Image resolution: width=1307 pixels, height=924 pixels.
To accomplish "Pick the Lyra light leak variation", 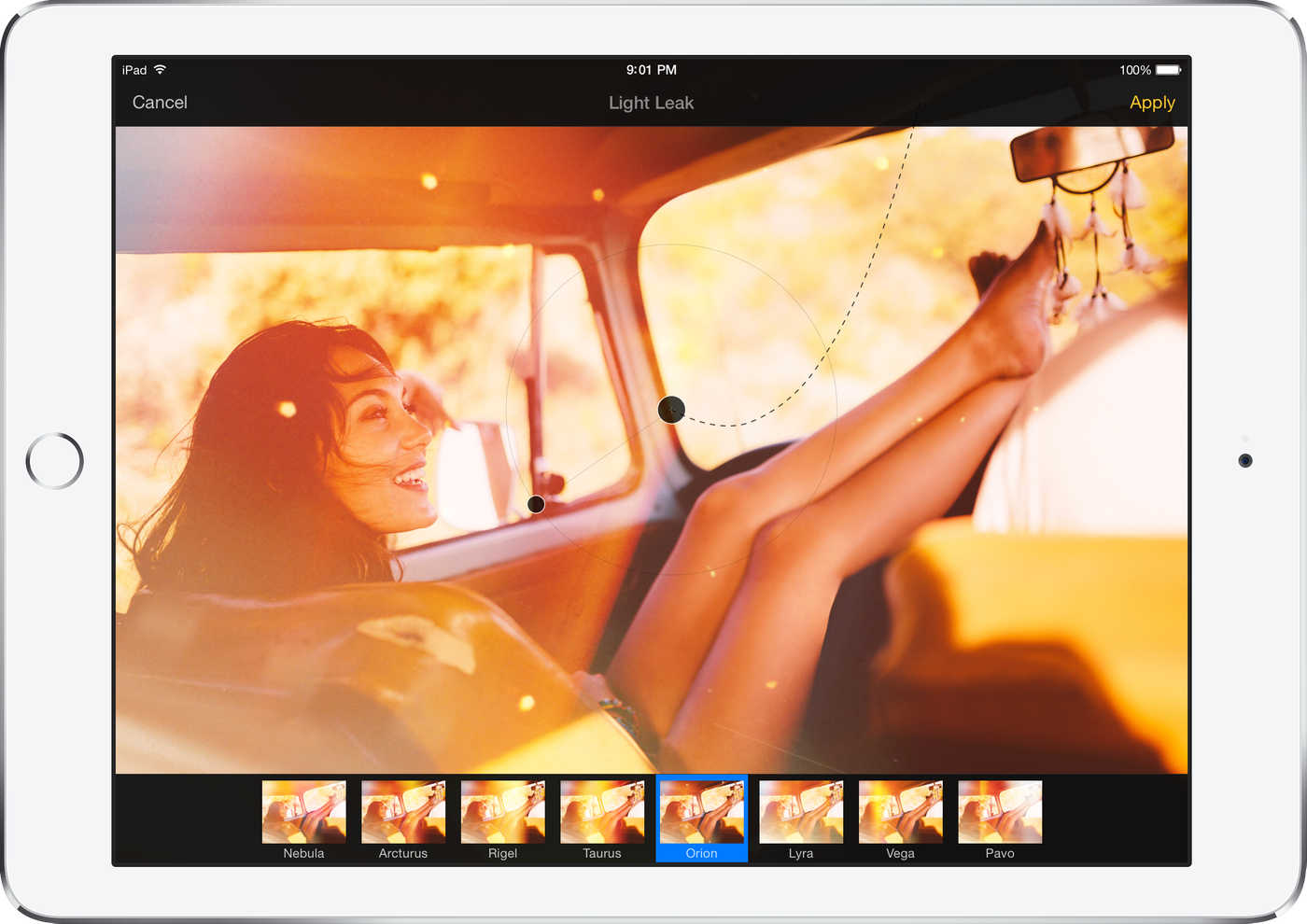I will pyautogui.click(x=801, y=811).
